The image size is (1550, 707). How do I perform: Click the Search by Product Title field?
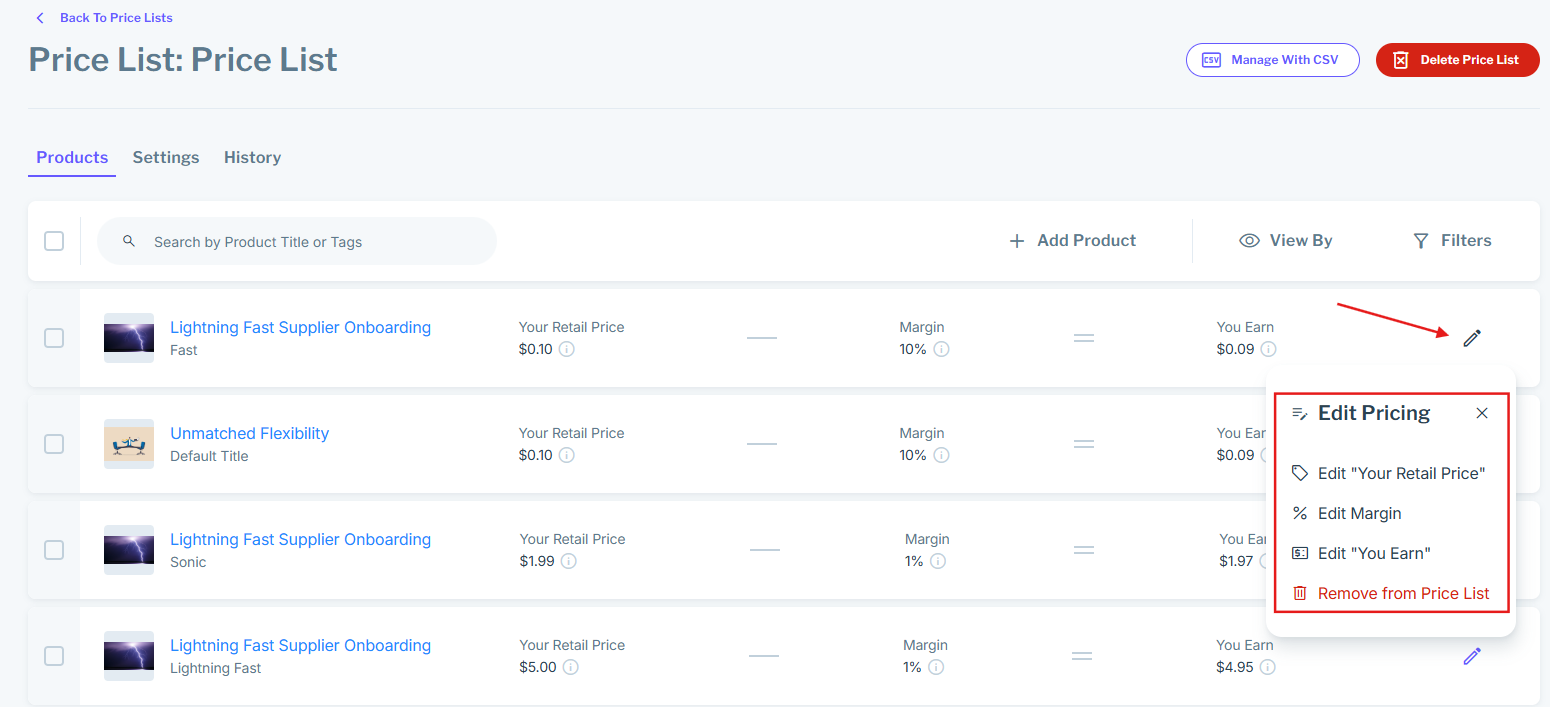[310, 242]
